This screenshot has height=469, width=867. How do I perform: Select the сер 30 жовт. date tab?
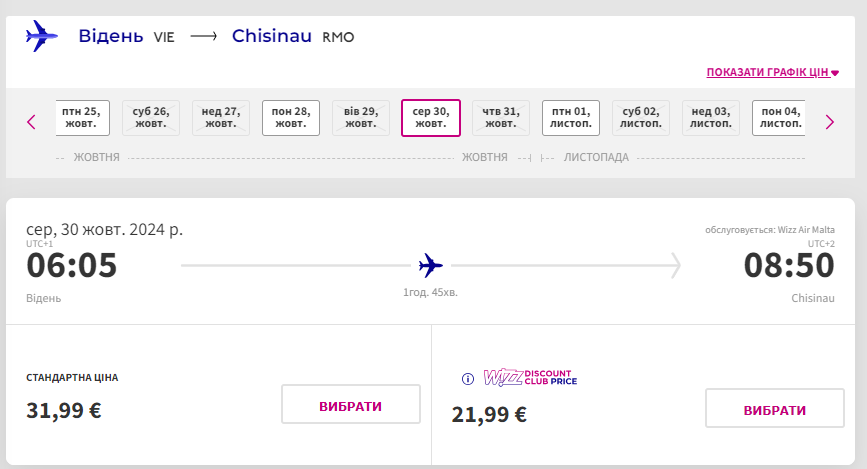pyautogui.click(x=431, y=118)
